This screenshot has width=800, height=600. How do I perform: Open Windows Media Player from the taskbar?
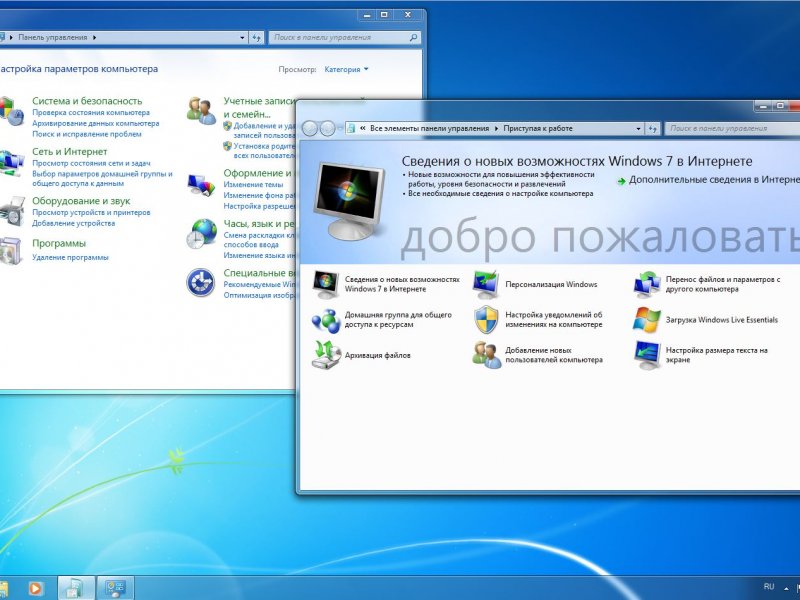point(35,588)
